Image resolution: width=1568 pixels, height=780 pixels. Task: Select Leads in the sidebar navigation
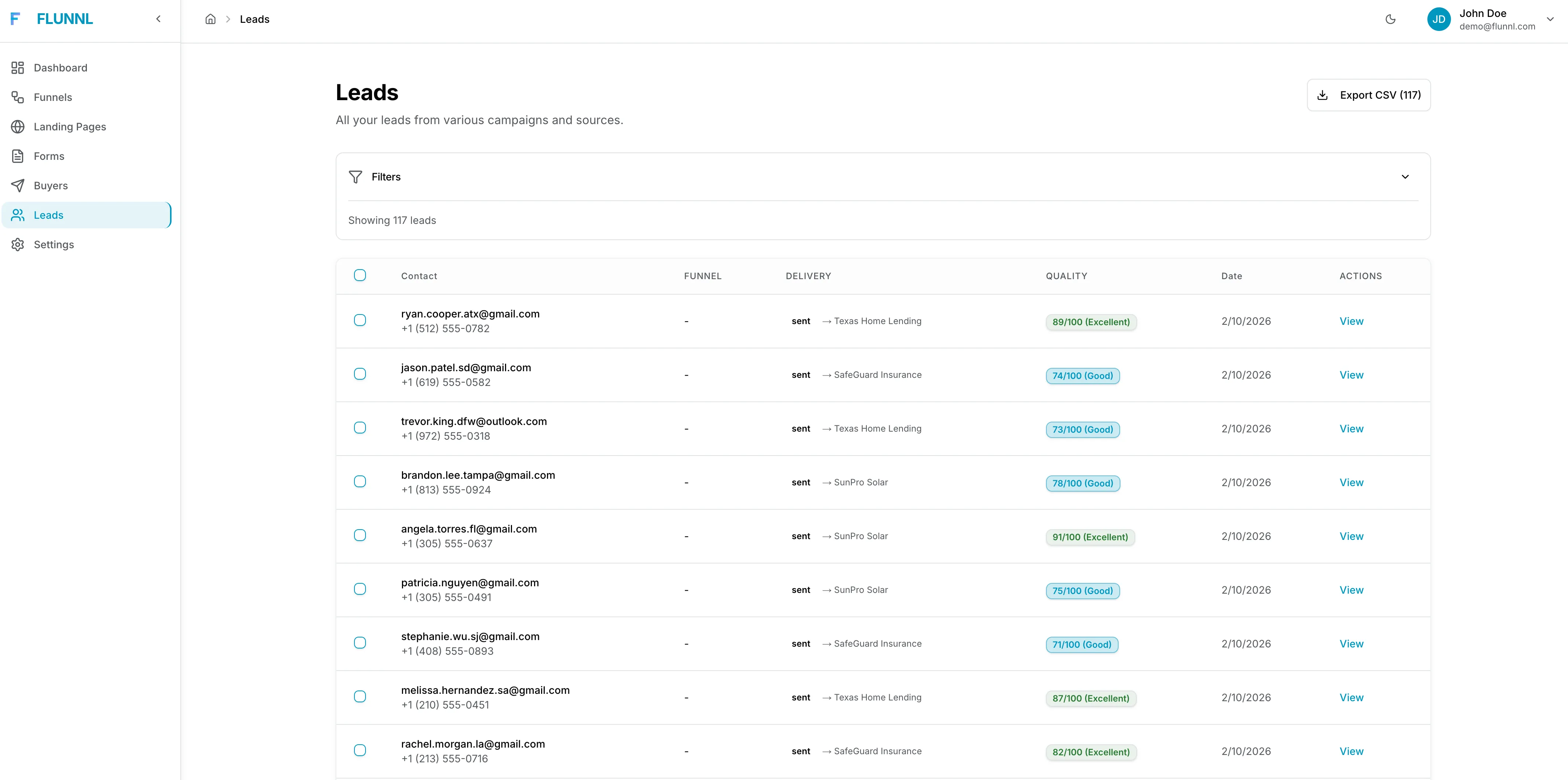point(49,214)
